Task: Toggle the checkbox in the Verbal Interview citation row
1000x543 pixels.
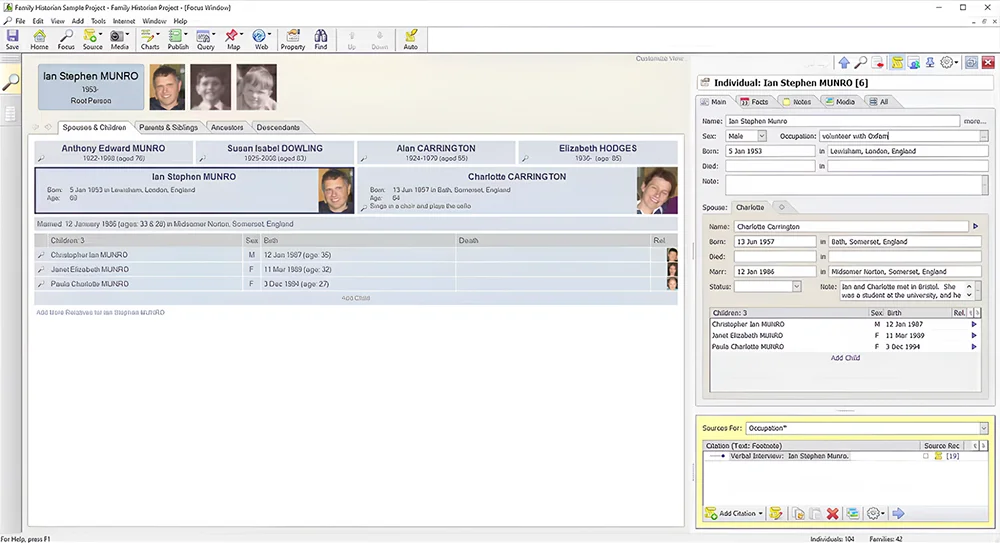Action: tap(925, 456)
